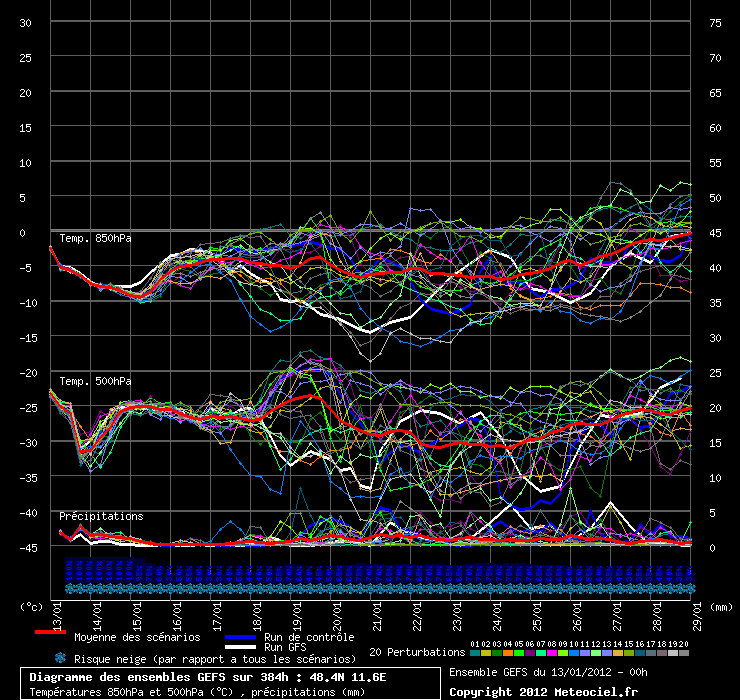Select perturbation 06 purple color swatch
This screenshot has width=740, height=700.
(530, 653)
